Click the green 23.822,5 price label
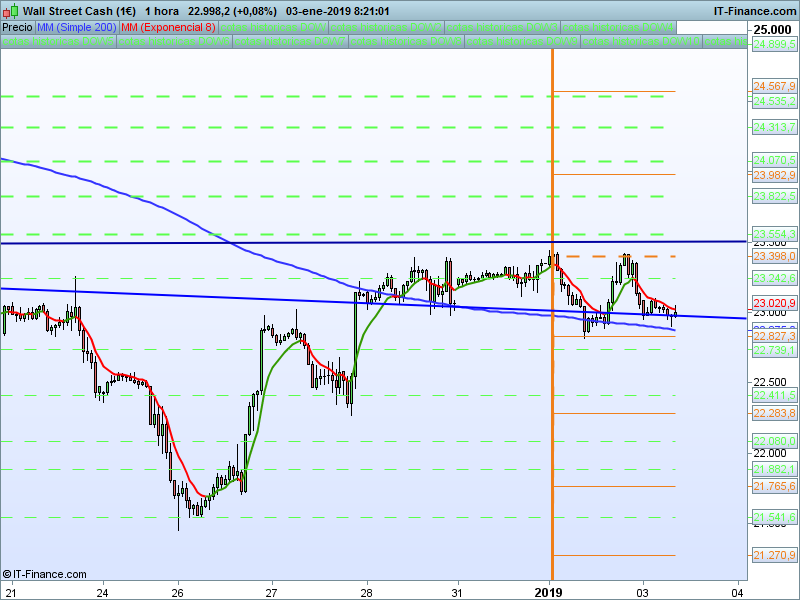Screen dimensions: 800x600 click(774, 196)
